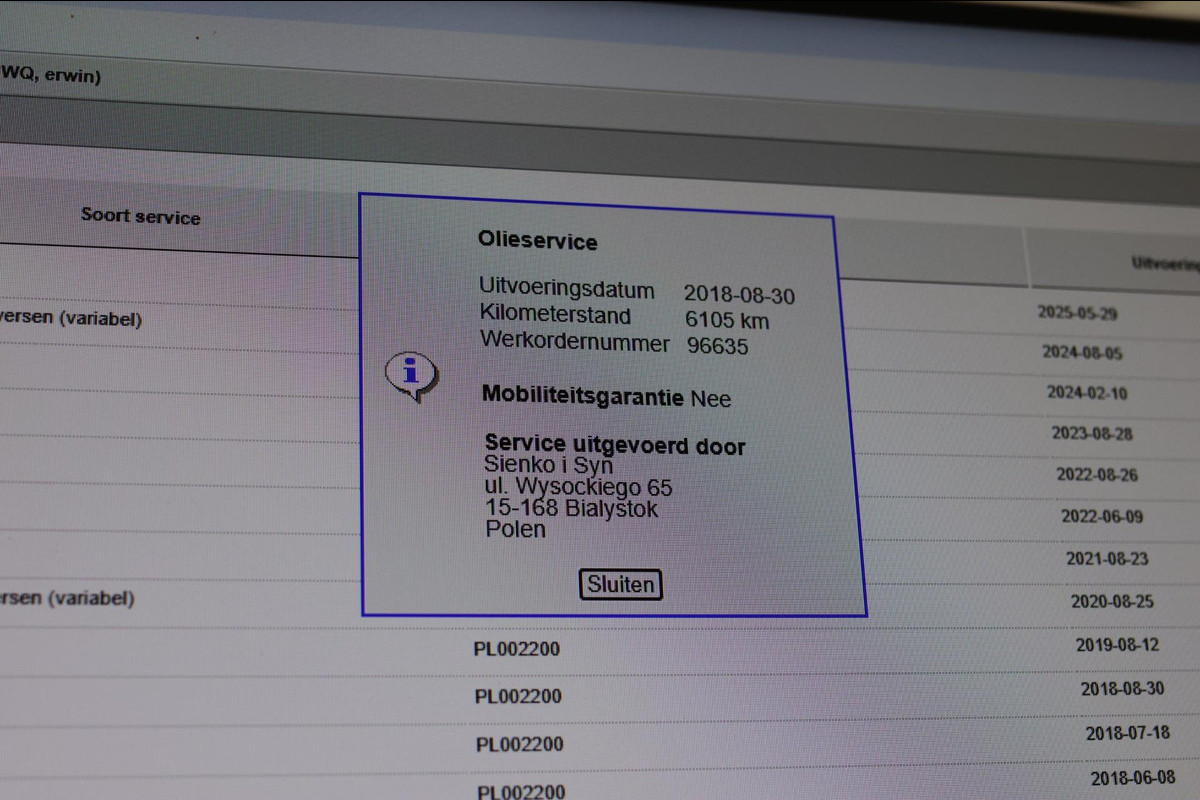
Task: Select table row dated 2024-08-05
Action: (1082, 352)
